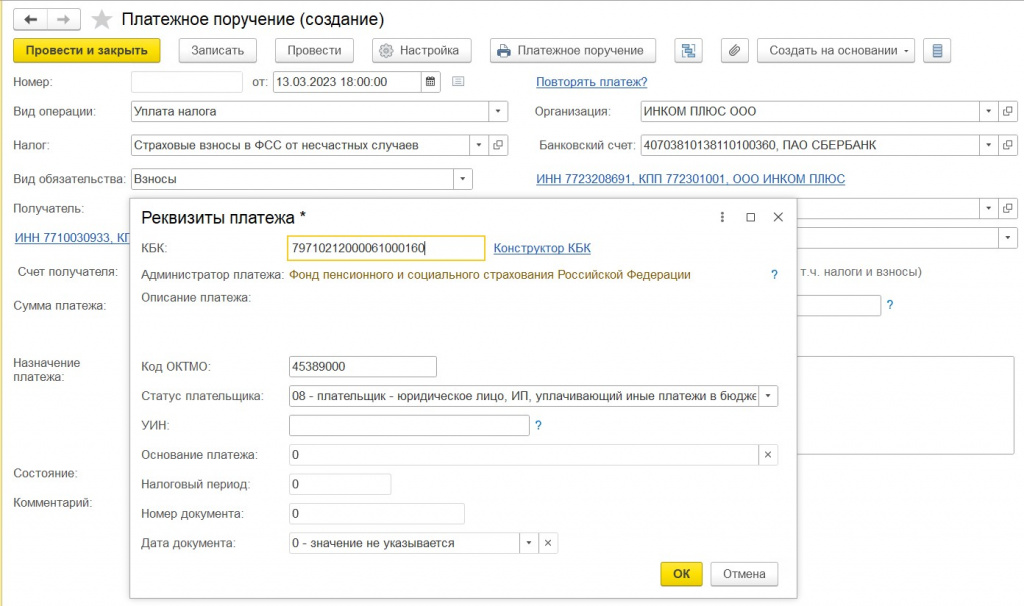The width and height of the screenshot is (1024, 606).
Task: Confirm dialog with the ОК button
Action: 681,573
